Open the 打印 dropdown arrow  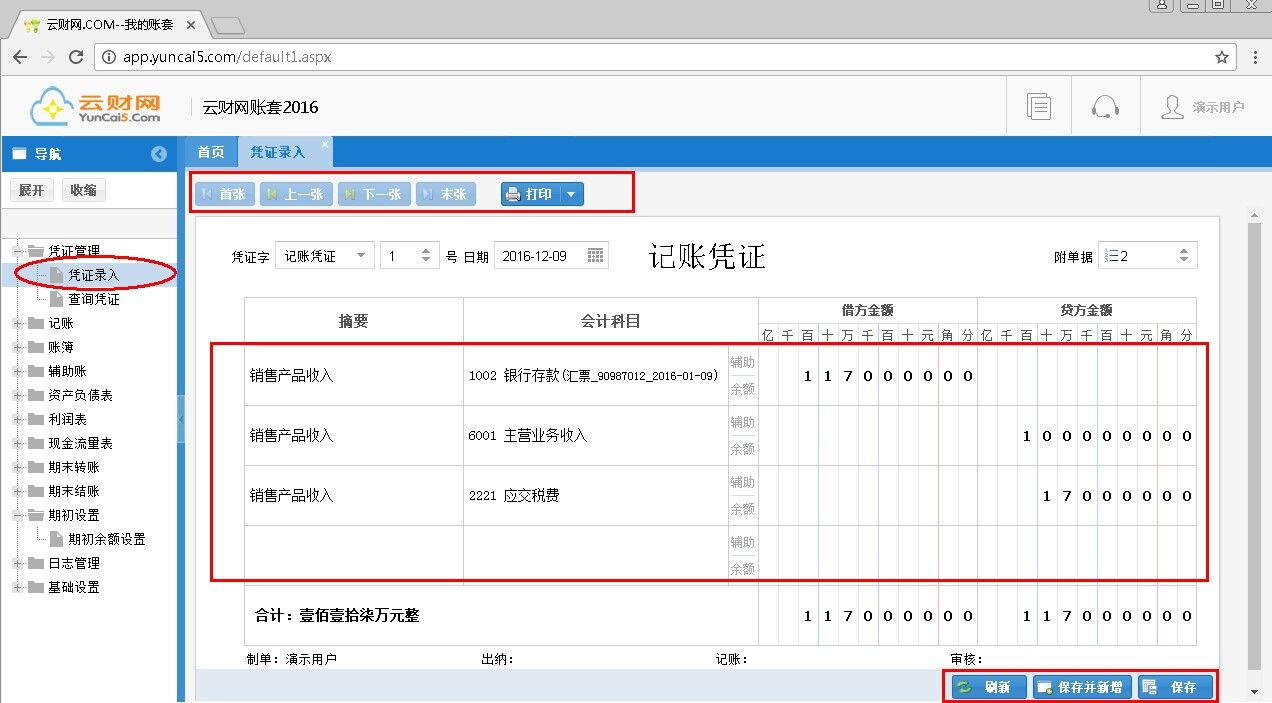(570, 194)
